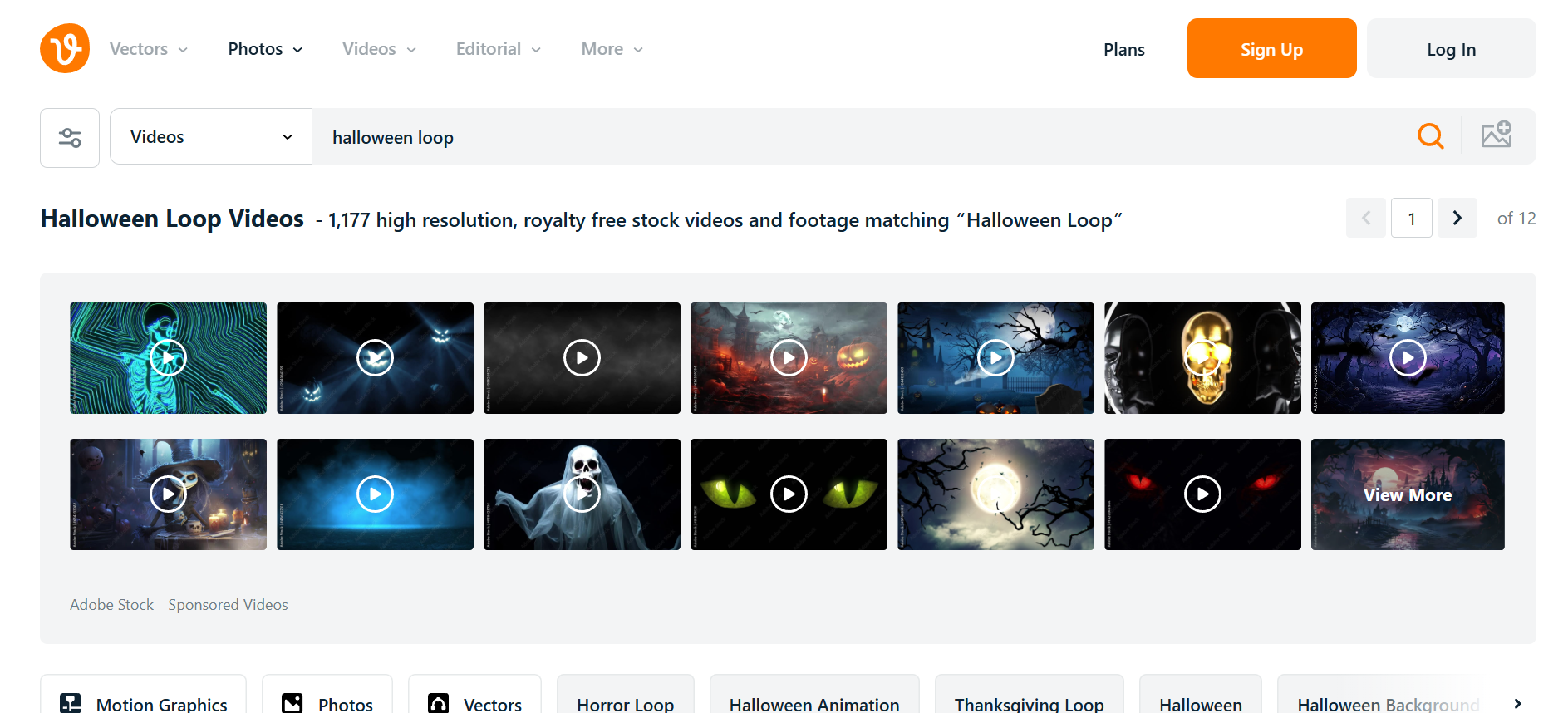
Task: Click the "of 12" page count text
Action: [x=1516, y=218]
